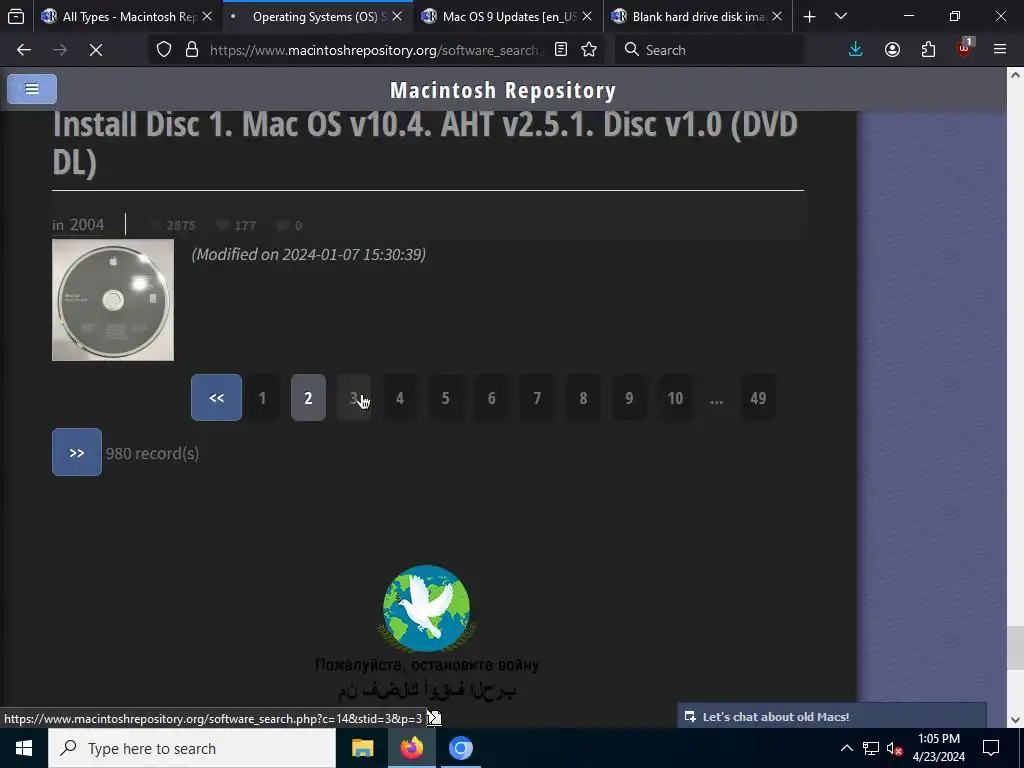
Task: Go to results page 1
Action: pyautogui.click(x=262, y=398)
